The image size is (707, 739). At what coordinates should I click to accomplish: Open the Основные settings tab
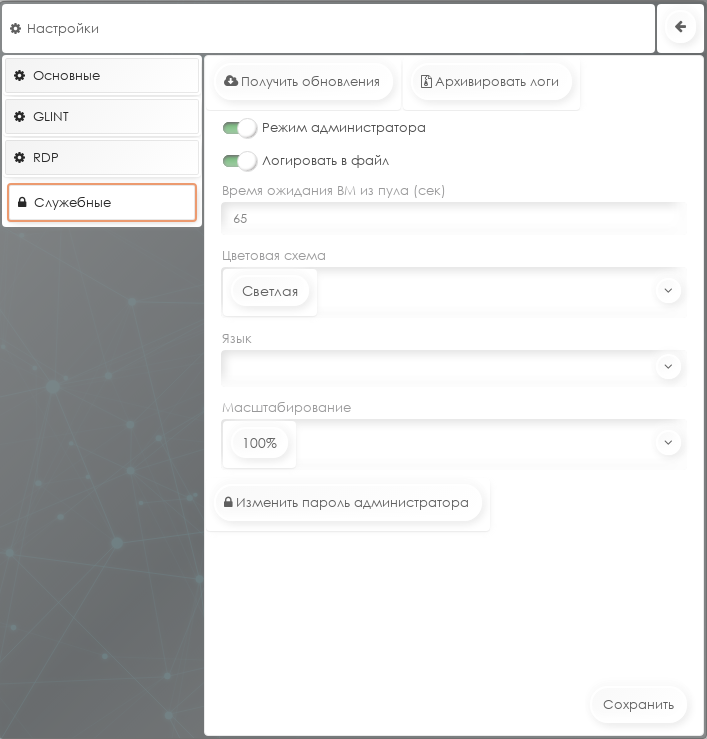click(102, 75)
